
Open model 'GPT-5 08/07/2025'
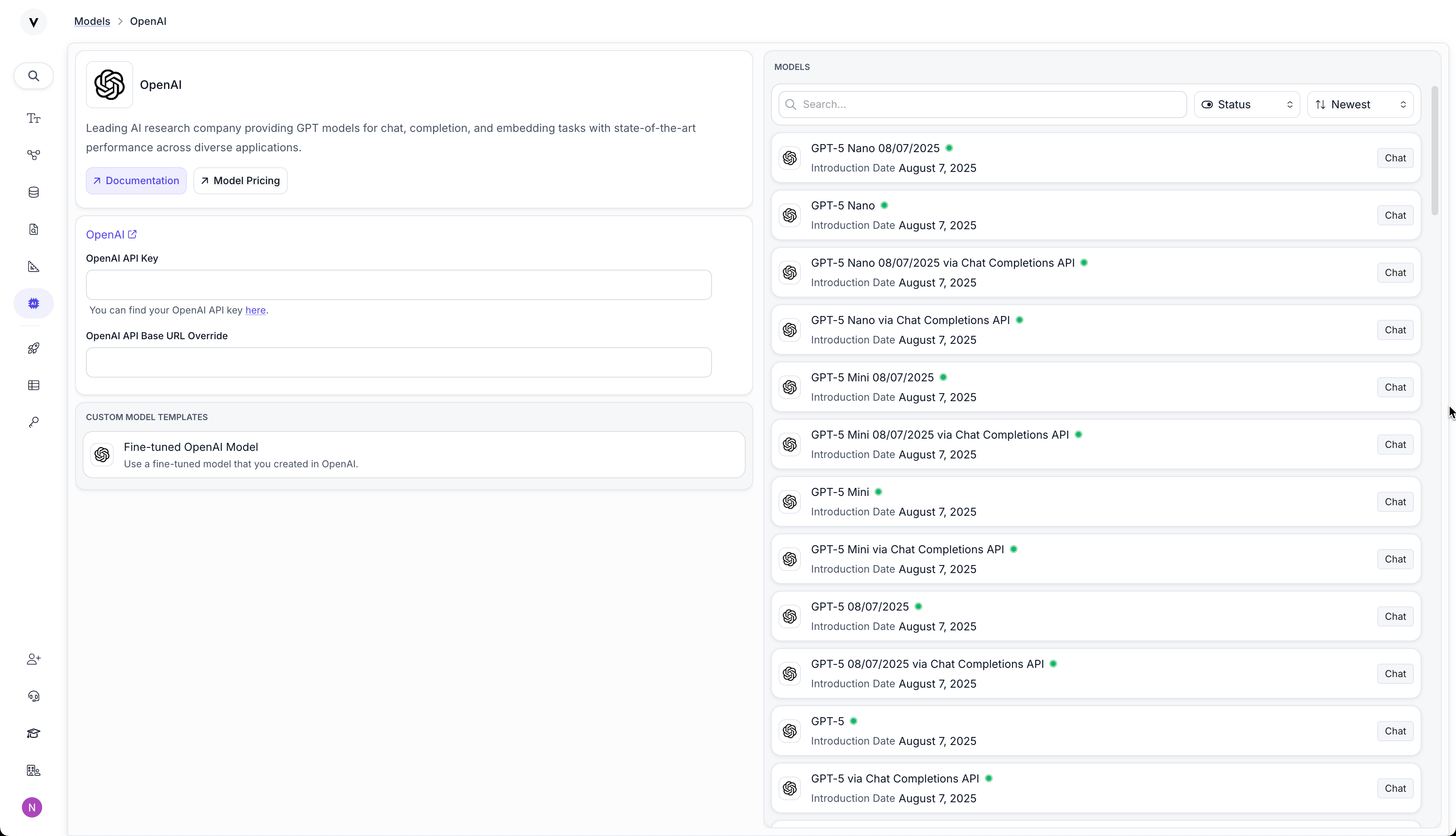pos(1096,616)
